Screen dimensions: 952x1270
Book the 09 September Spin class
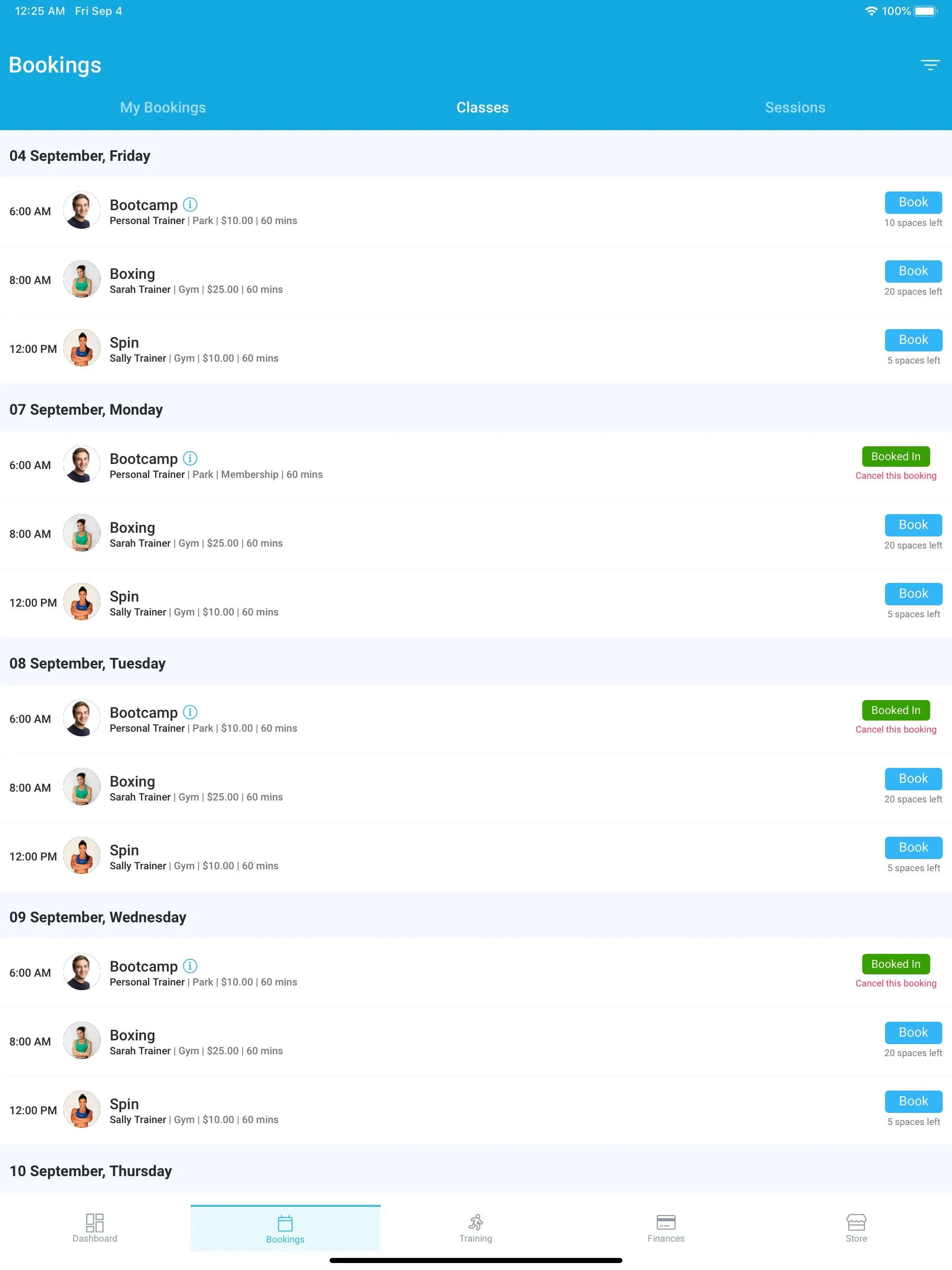point(913,1101)
